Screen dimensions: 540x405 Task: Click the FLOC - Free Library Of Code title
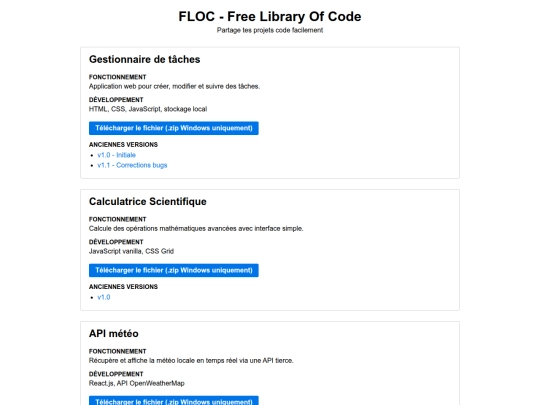point(270,17)
